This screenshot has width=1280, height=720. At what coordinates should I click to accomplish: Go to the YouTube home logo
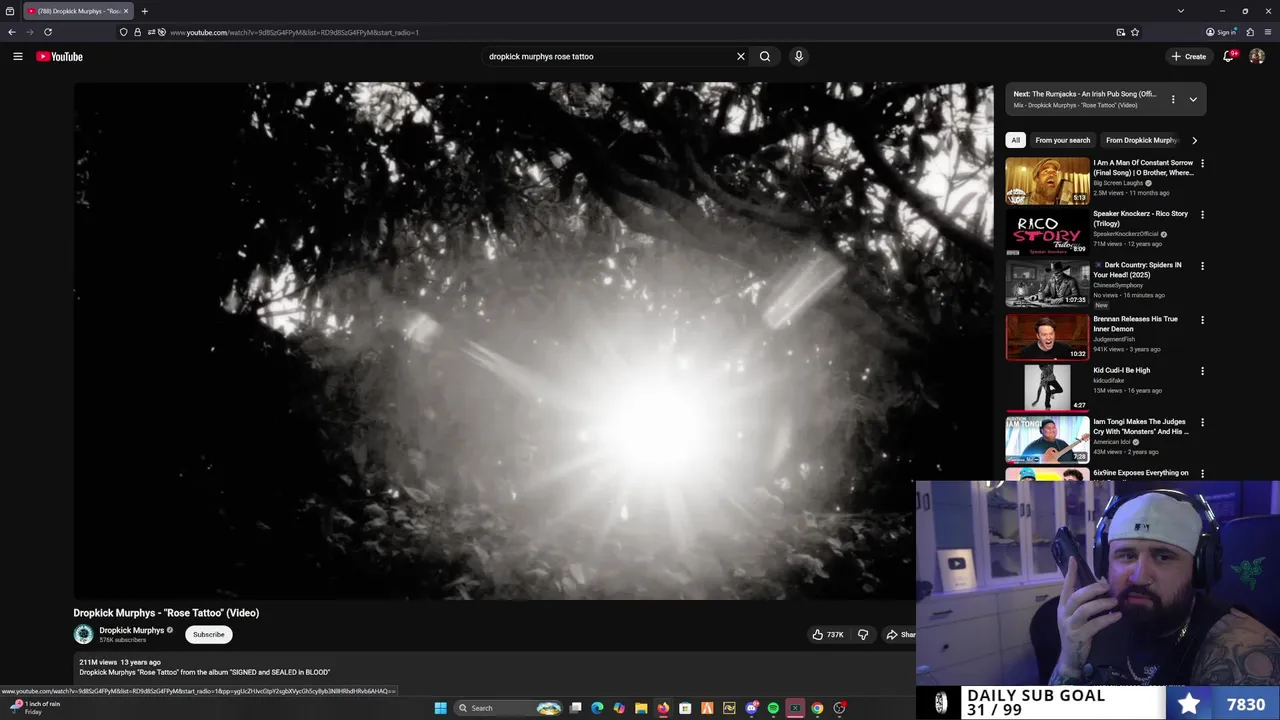60,56
